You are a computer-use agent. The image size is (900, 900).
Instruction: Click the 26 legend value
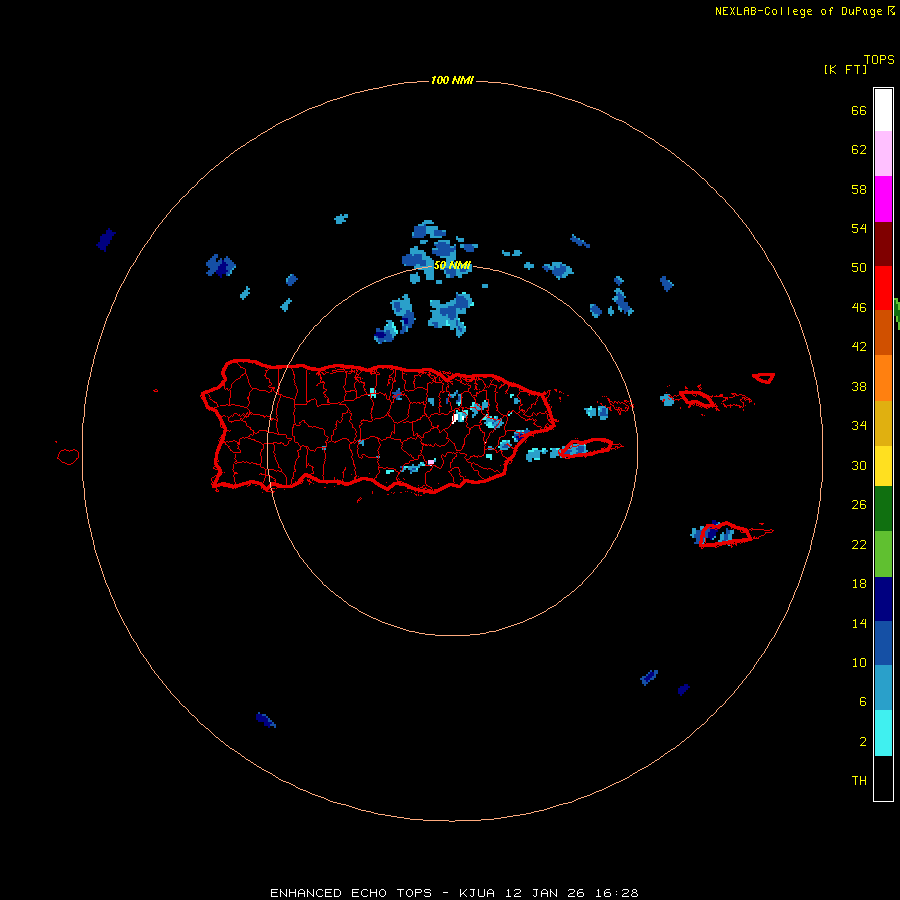coord(859,505)
